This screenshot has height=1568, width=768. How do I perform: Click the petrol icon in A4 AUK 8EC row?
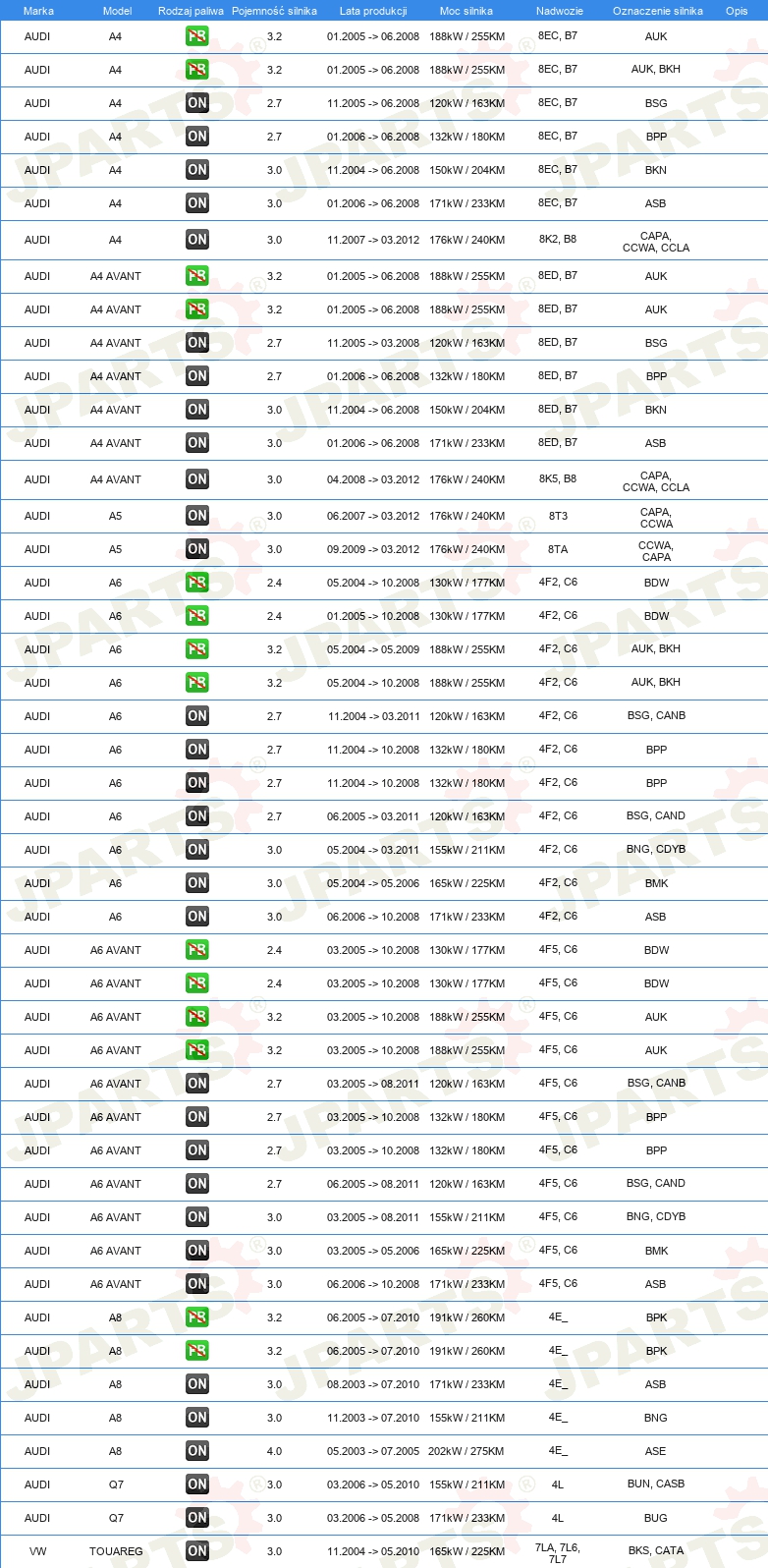197,36
